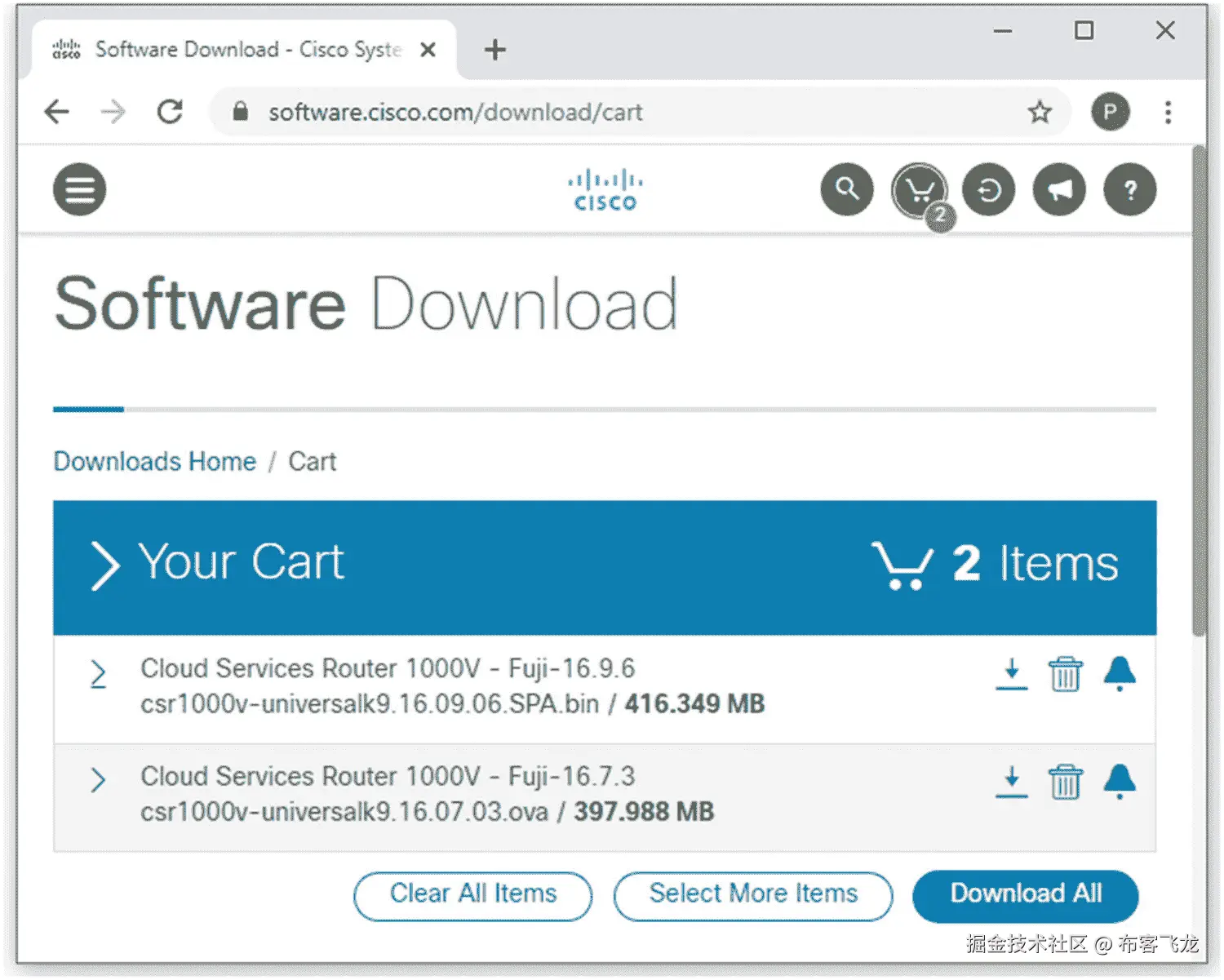The width and height of the screenshot is (1224, 980).
Task: Open a new browser tab
Action: [x=494, y=50]
